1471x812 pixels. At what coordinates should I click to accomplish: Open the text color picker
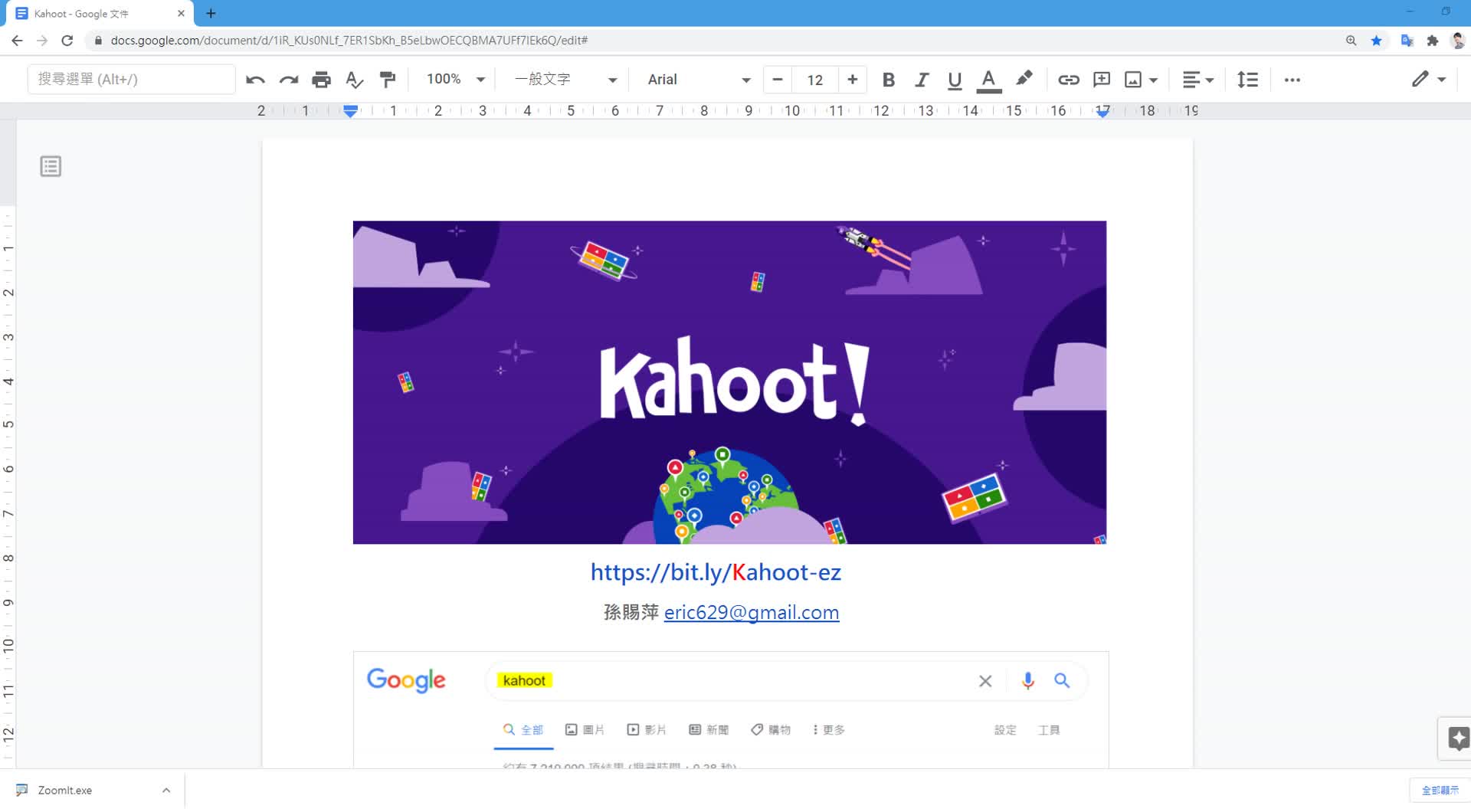pyautogui.click(x=989, y=80)
